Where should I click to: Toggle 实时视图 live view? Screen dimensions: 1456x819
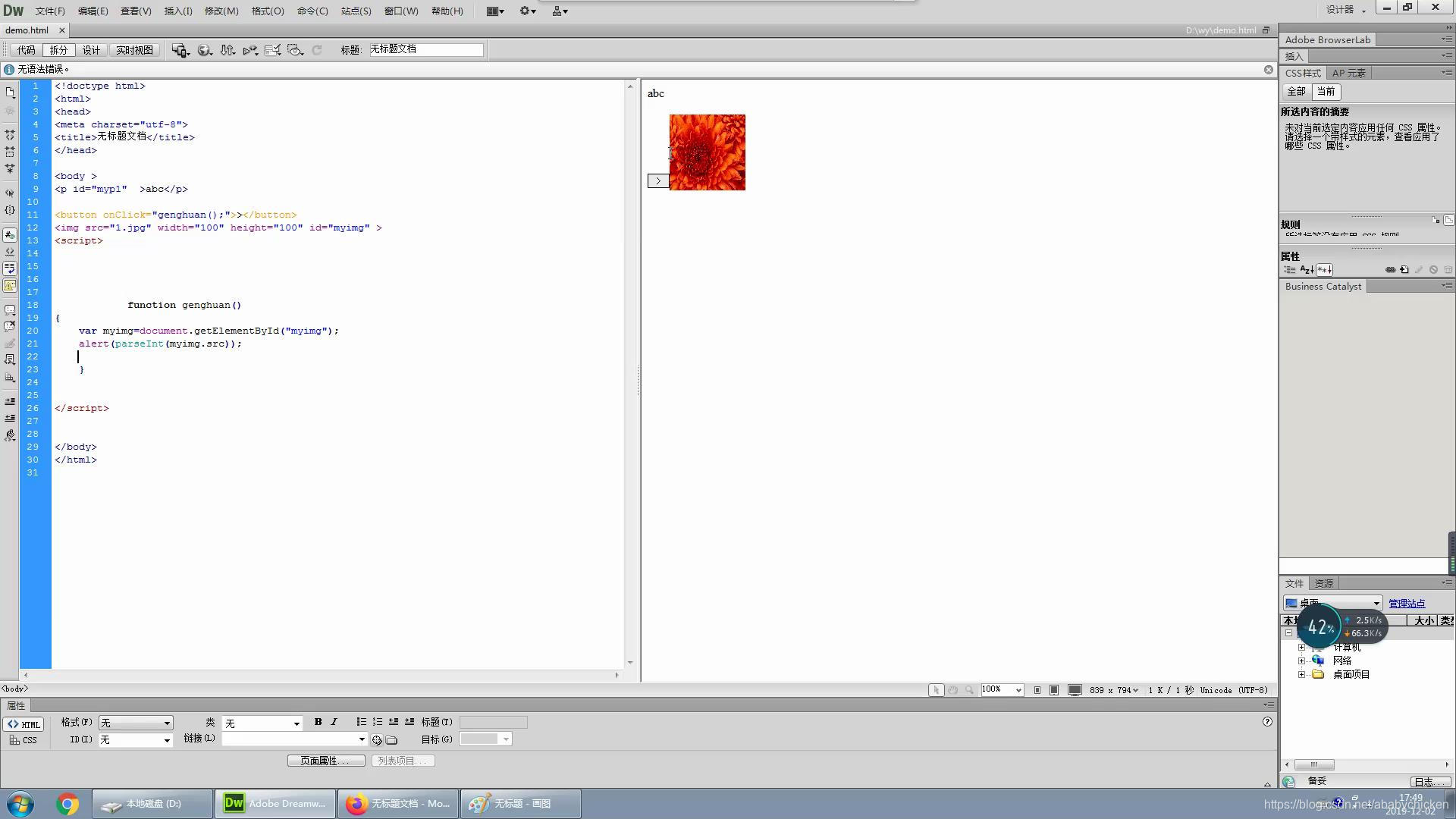tap(134, 50)
